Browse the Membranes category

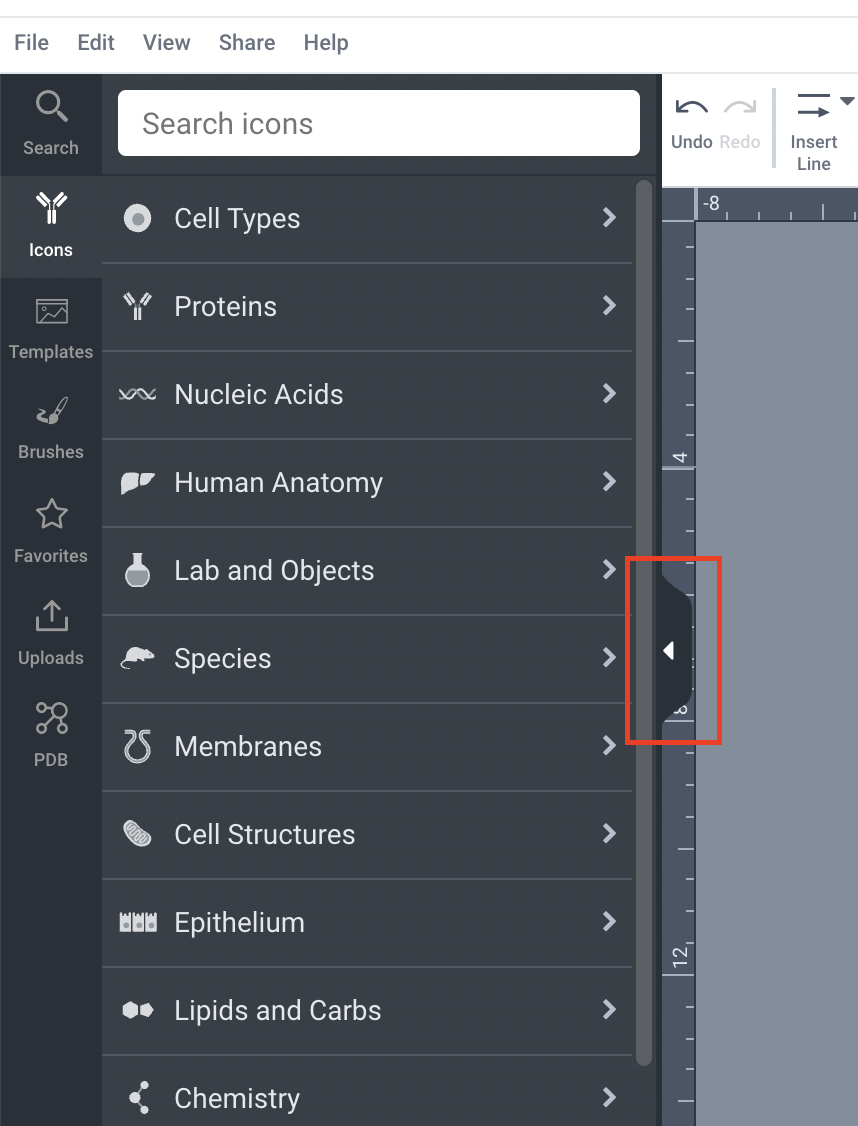click(367, 746)
